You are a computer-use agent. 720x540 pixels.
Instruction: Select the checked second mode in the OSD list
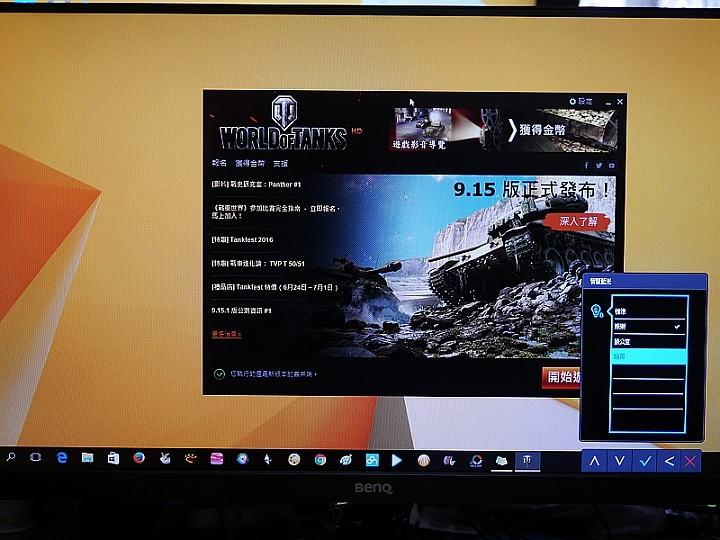648,326
